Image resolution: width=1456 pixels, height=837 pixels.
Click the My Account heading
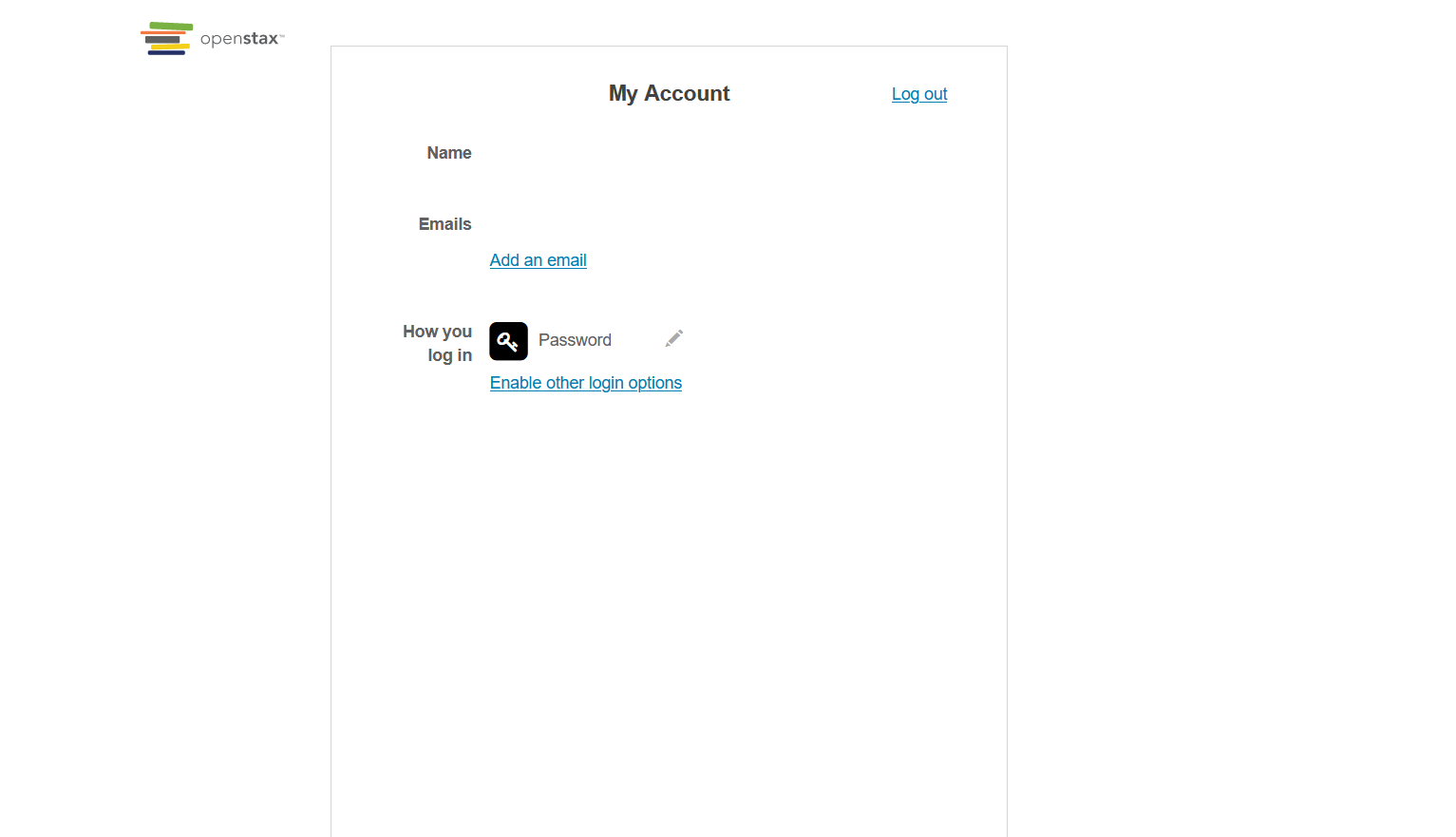tap(669, 93)
